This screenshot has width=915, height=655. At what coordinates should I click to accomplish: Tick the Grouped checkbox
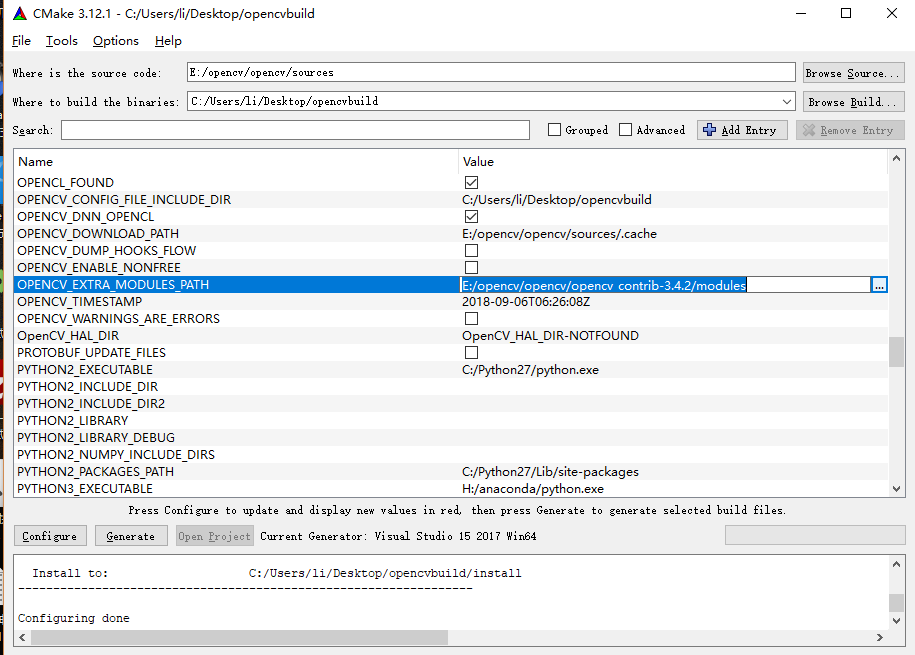point(554,130)
